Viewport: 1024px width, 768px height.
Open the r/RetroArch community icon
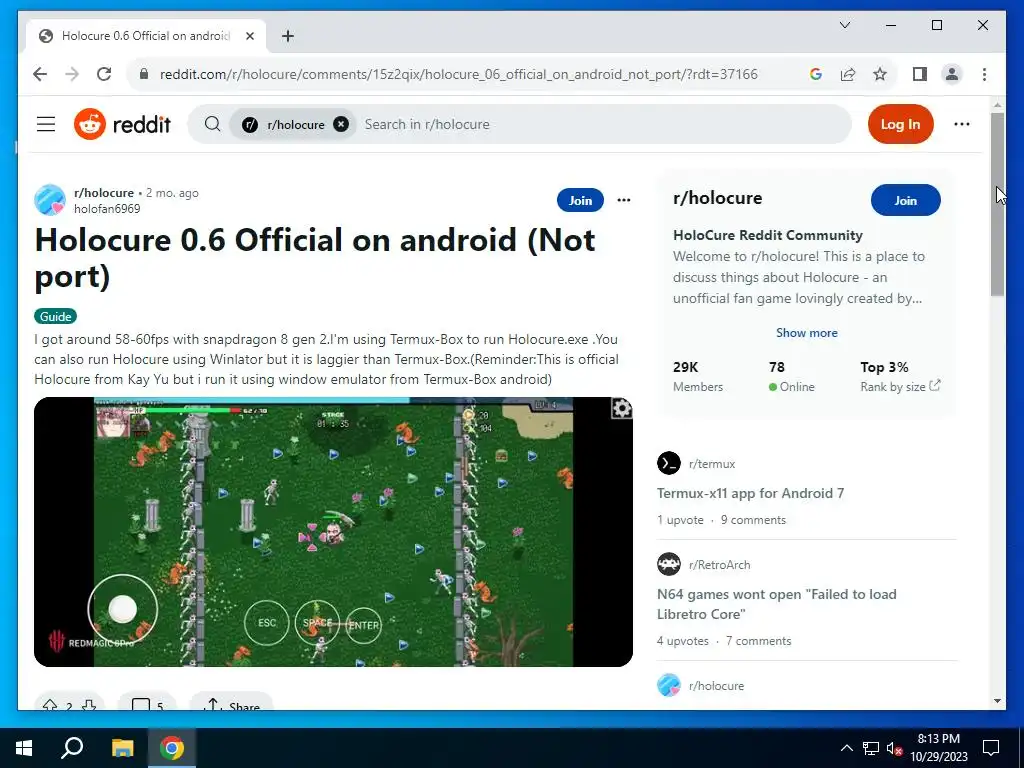coord(669,564)
